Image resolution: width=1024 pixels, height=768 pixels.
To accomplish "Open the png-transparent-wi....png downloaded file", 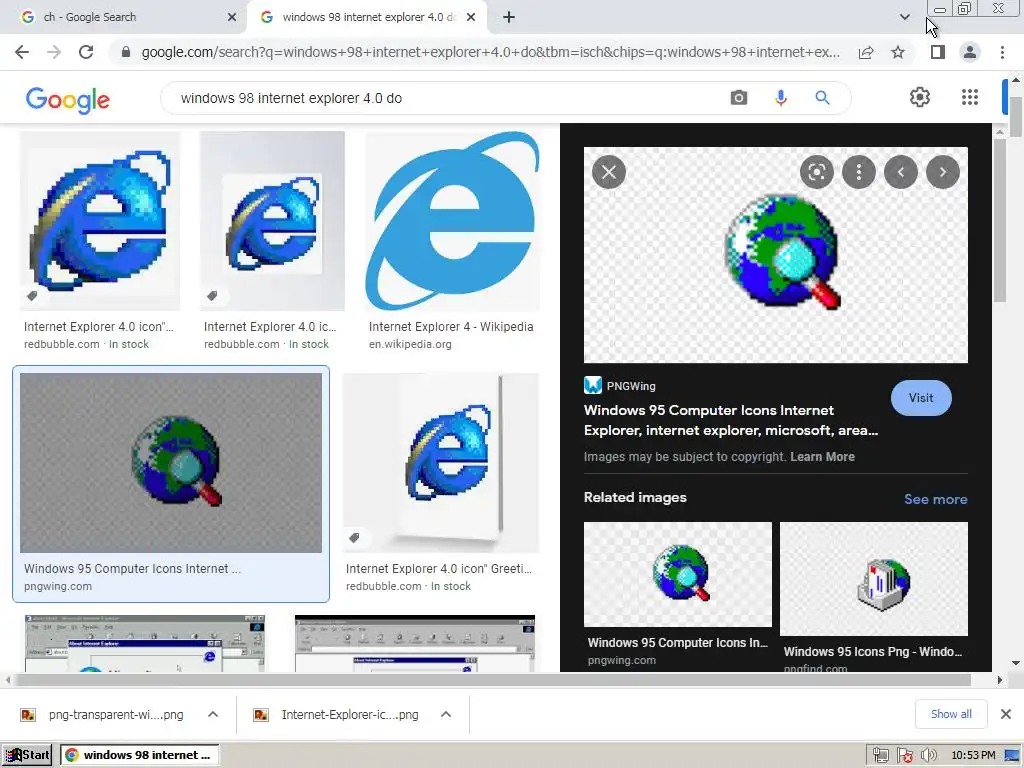I will tap(116, 714).
